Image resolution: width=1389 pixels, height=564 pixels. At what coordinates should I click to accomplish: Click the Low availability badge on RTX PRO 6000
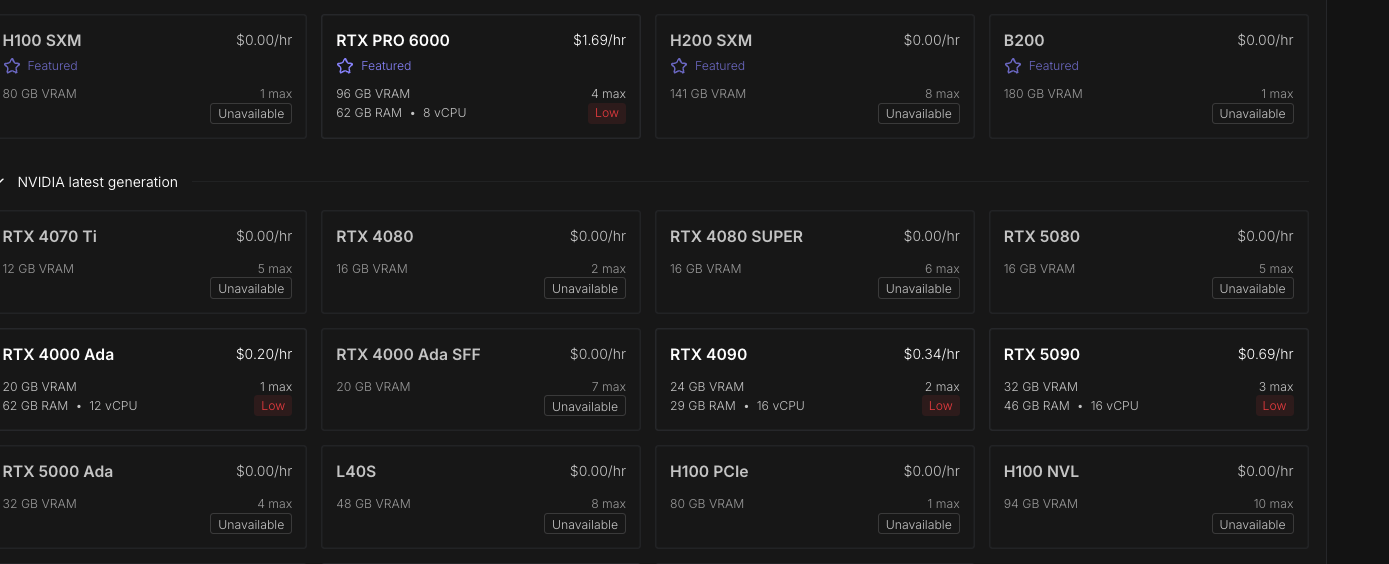pos(607,113)
